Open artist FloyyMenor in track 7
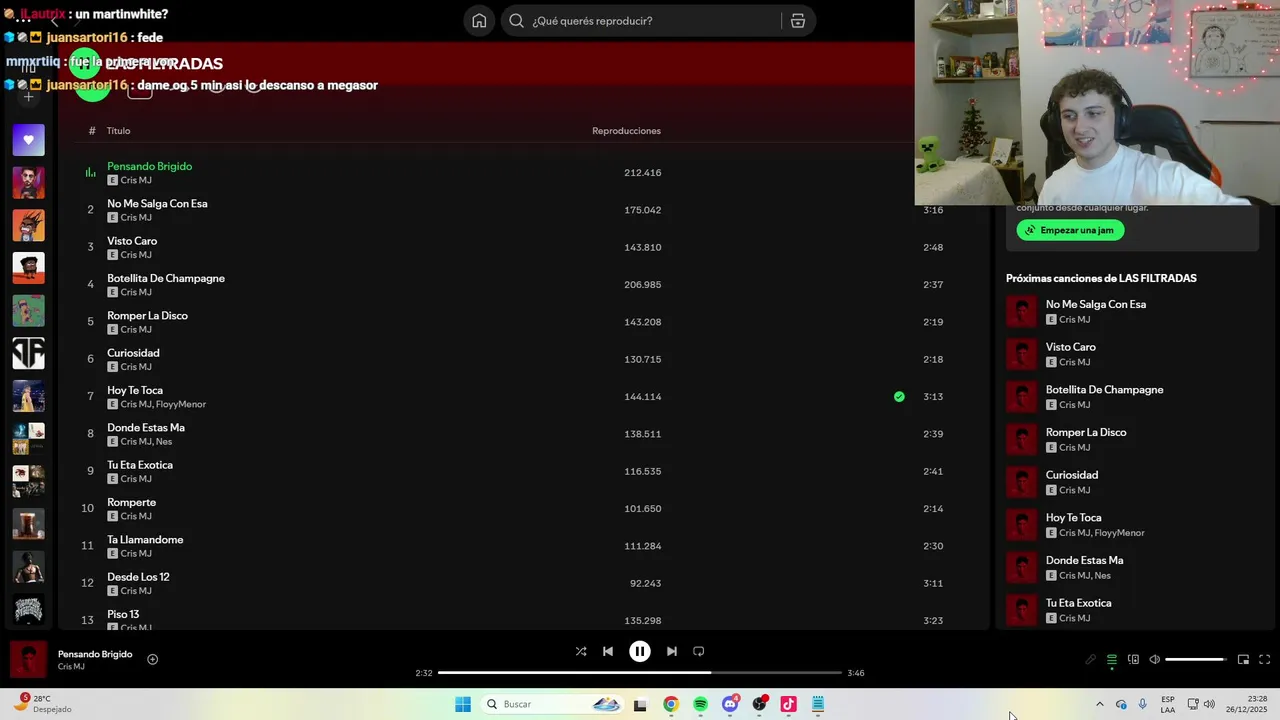The image size is (1280, 720). pyautogui.click(x=181, y=404)
